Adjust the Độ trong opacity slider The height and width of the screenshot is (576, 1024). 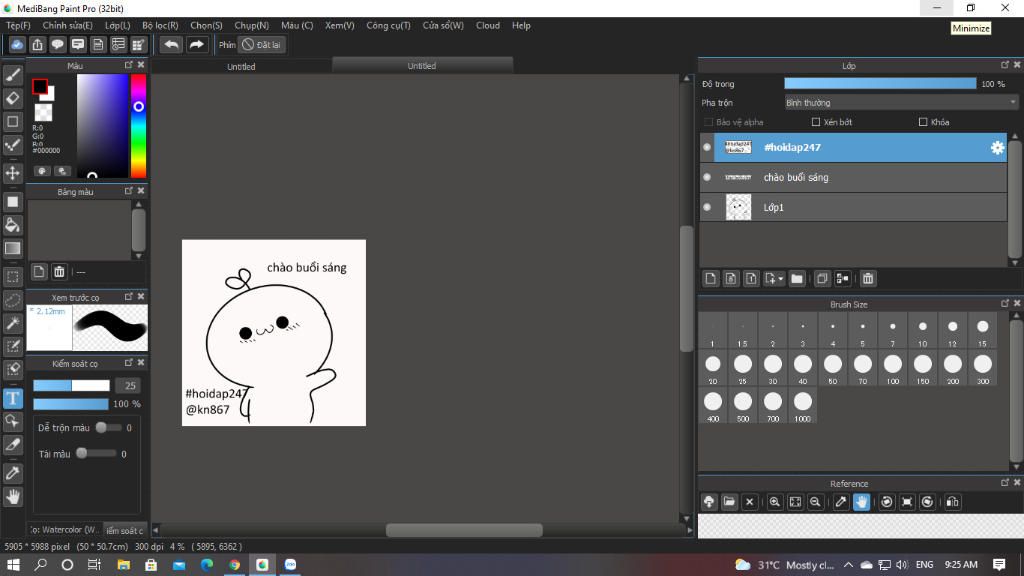coord(880,84)
